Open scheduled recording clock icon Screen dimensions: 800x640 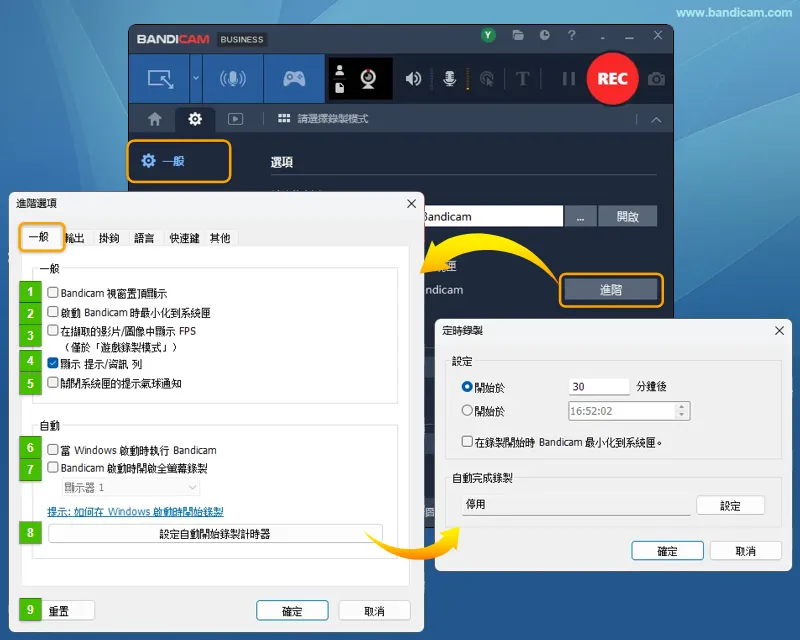pos(545,35)
